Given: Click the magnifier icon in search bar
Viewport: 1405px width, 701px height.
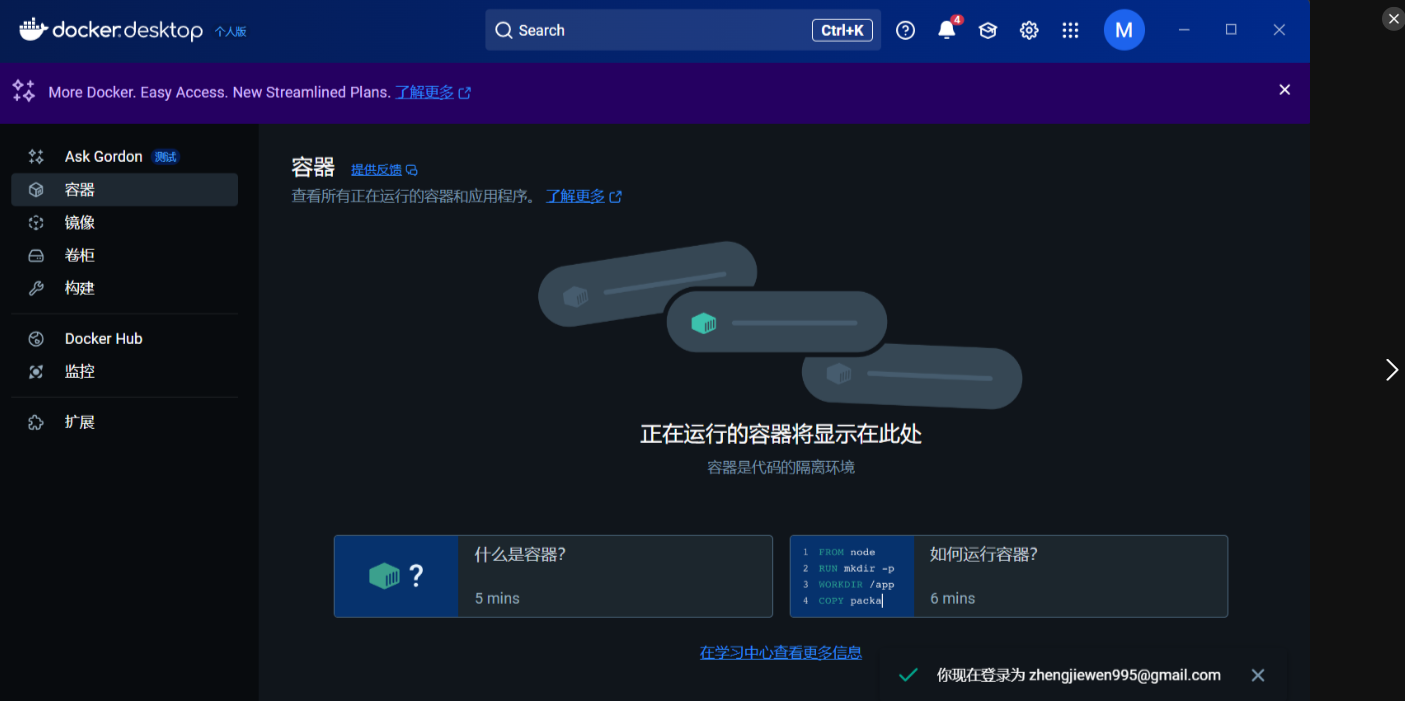Looking at the screenshot, I should tap(504, 30).
